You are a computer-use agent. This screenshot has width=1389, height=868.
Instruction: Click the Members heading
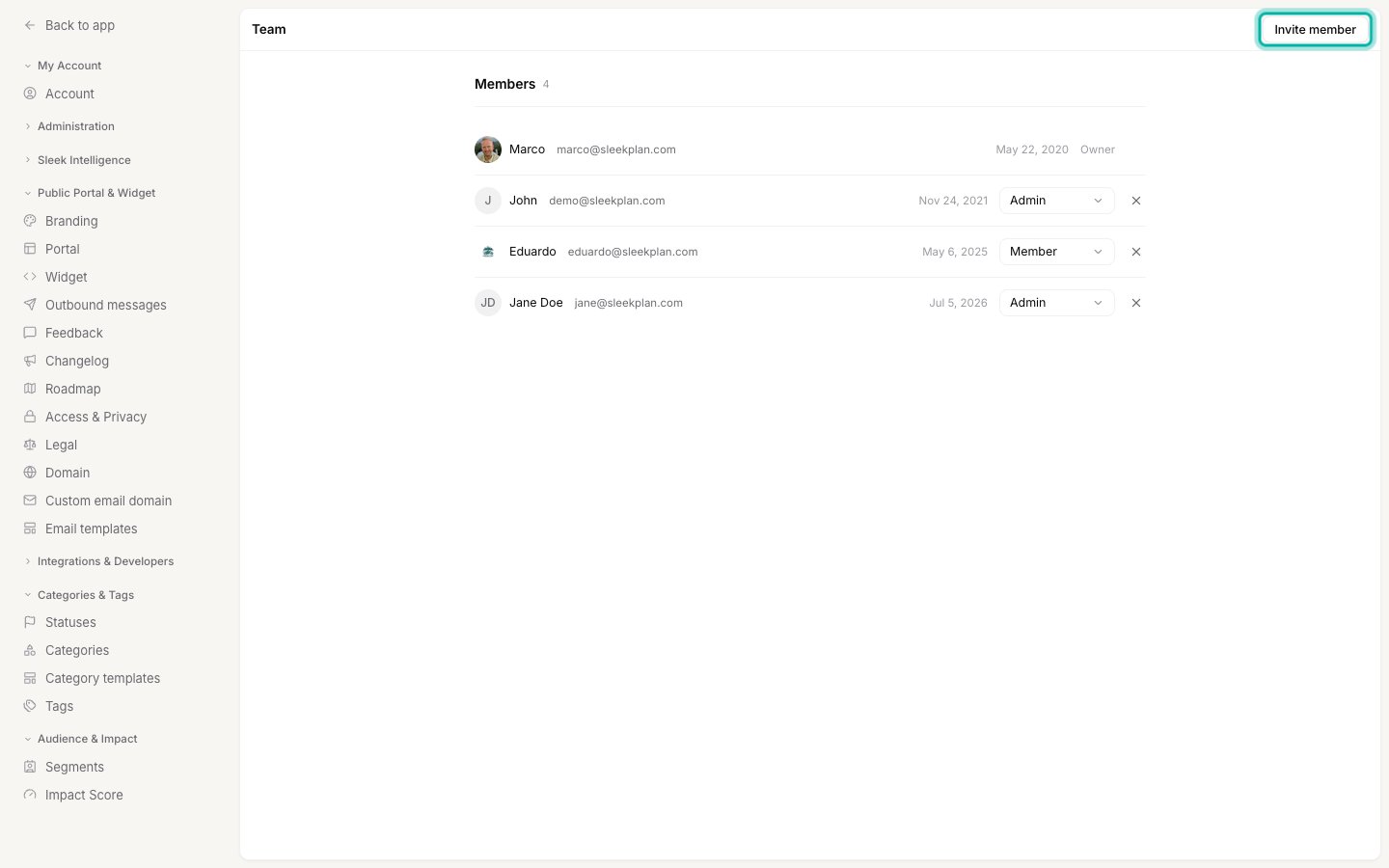click(x=504, y=84)
